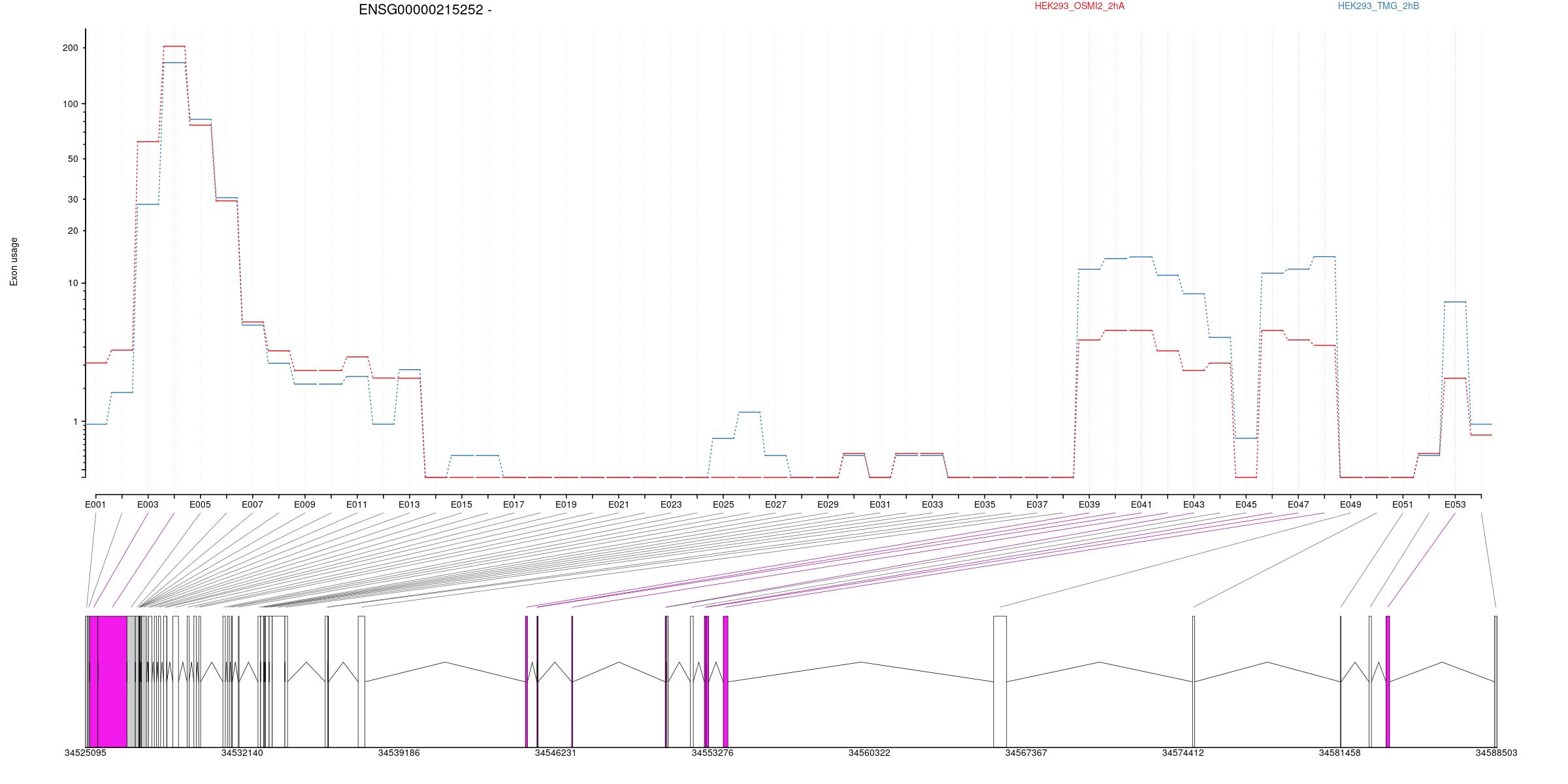Click genomic coordinate 34574412

click(1183, 753)
